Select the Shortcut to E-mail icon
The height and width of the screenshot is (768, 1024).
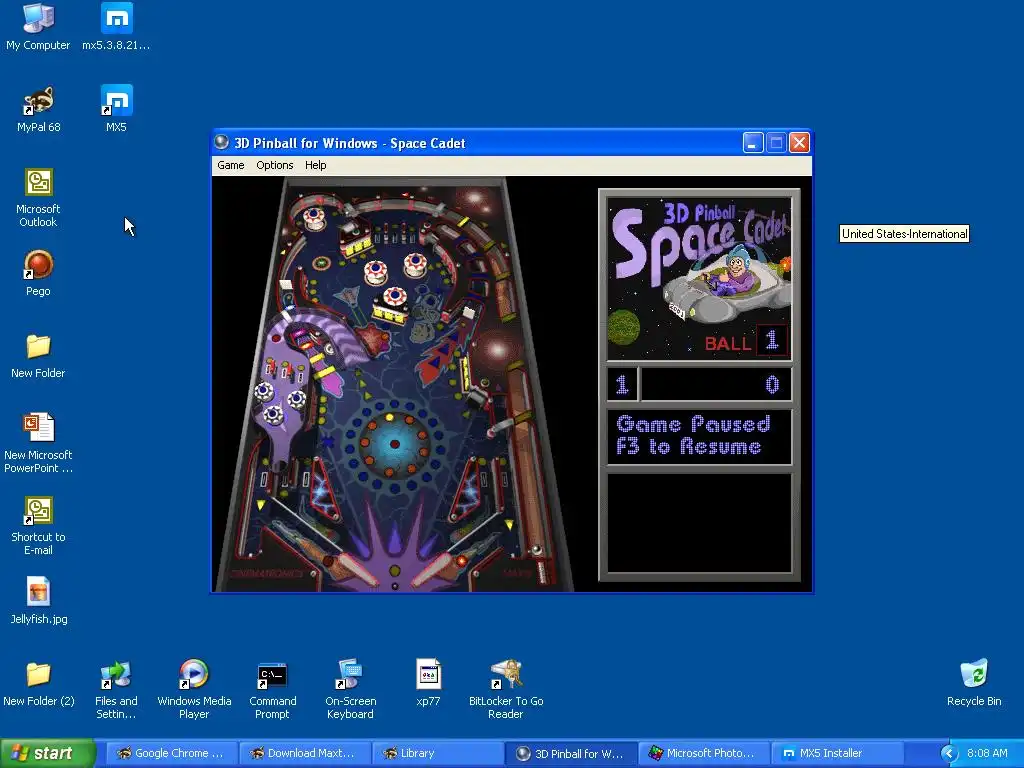tap(38, 526)
